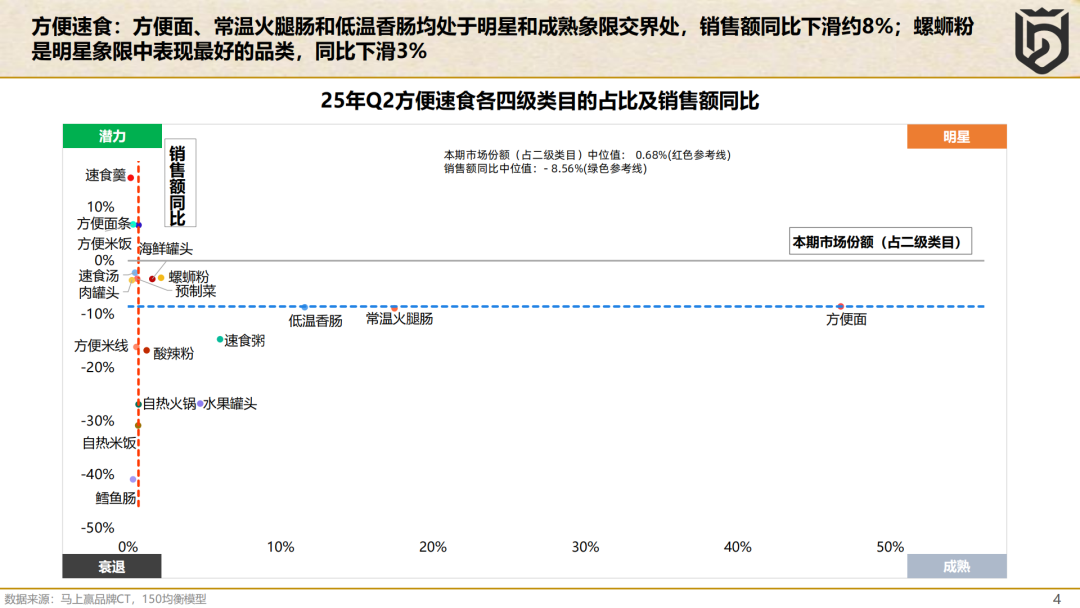
Task: Click the 酸辣粉 label
Action: (173, 354)
